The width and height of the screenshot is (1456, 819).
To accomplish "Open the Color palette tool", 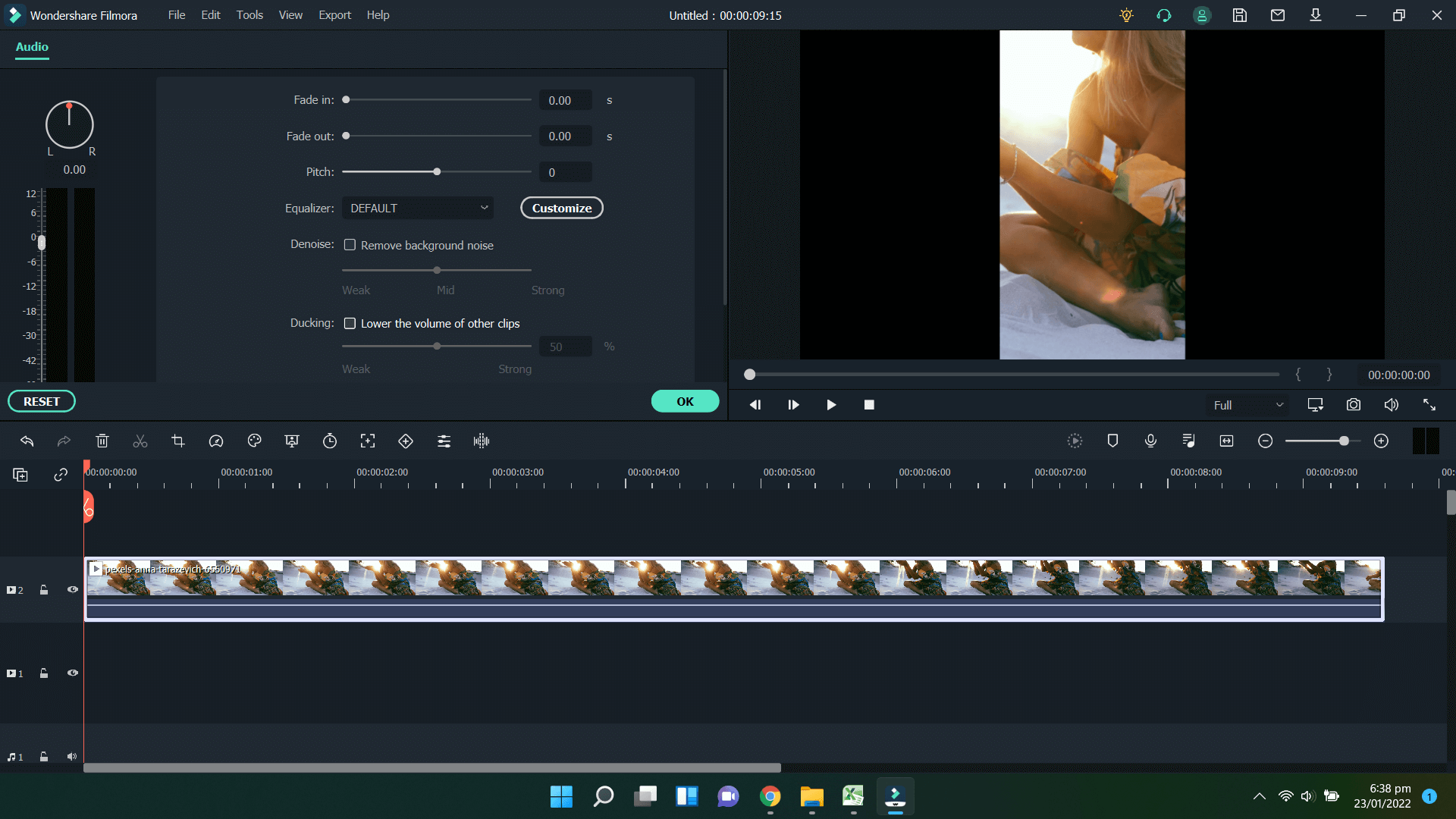I will click(x=254, y=441).
